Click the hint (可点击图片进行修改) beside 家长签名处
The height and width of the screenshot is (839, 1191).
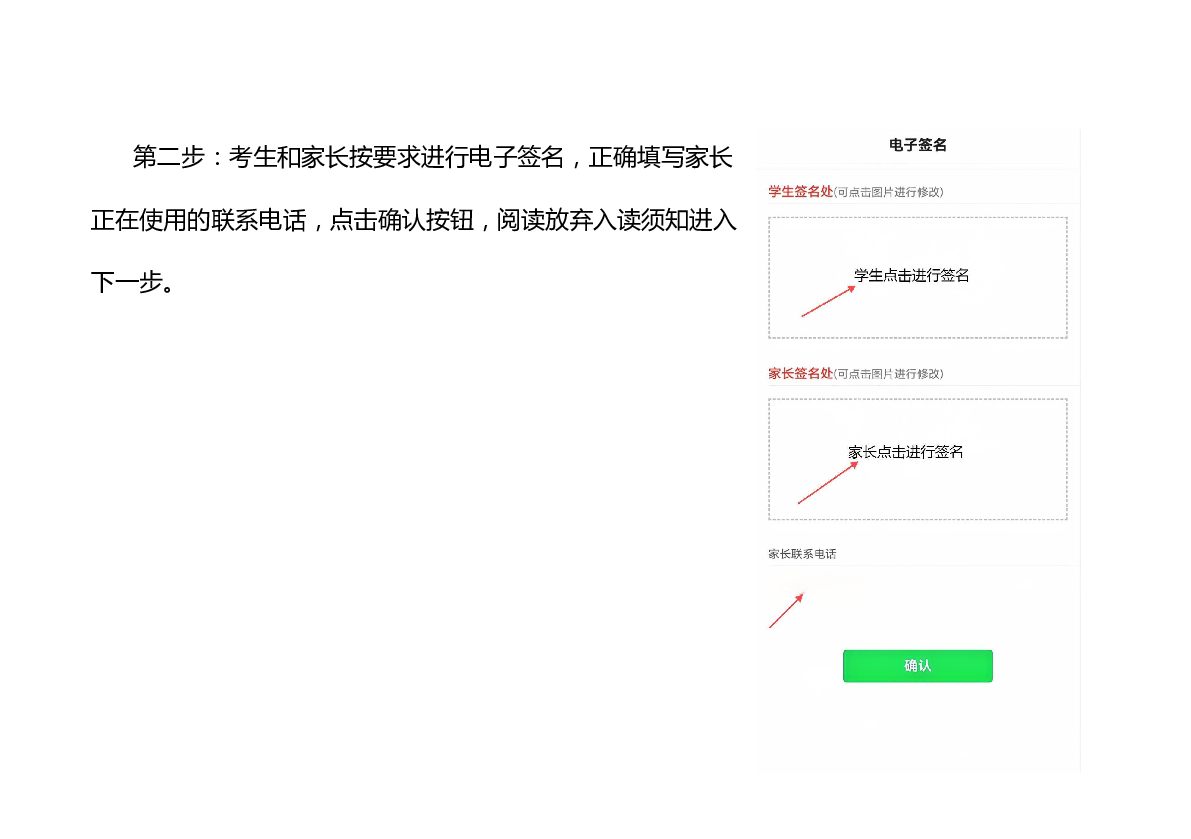point(888,374)
